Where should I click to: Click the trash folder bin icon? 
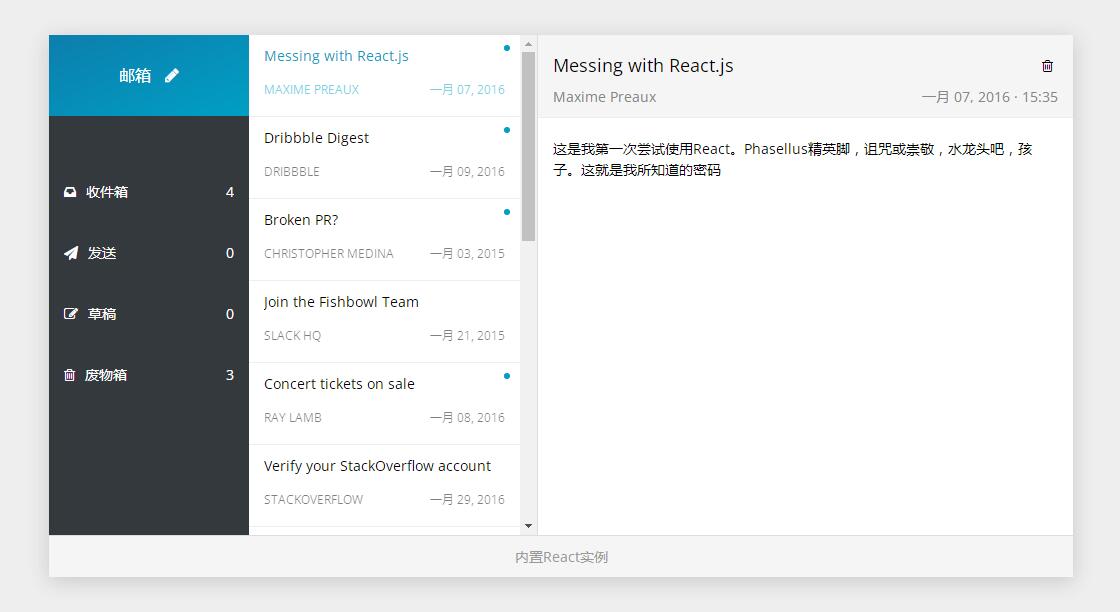pyautogui.click(x=70, y=375)
